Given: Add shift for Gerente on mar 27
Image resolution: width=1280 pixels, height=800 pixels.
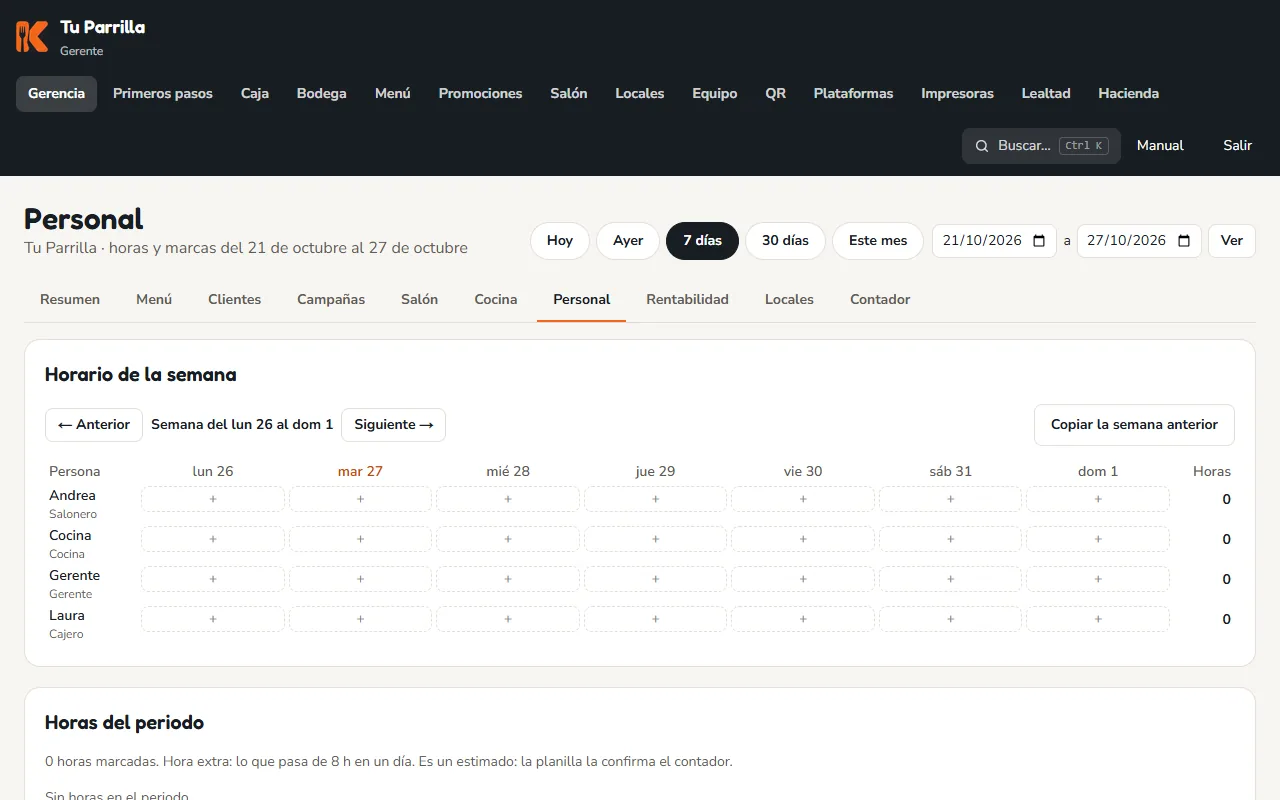Looking at the screenshot, I should 360,579.
